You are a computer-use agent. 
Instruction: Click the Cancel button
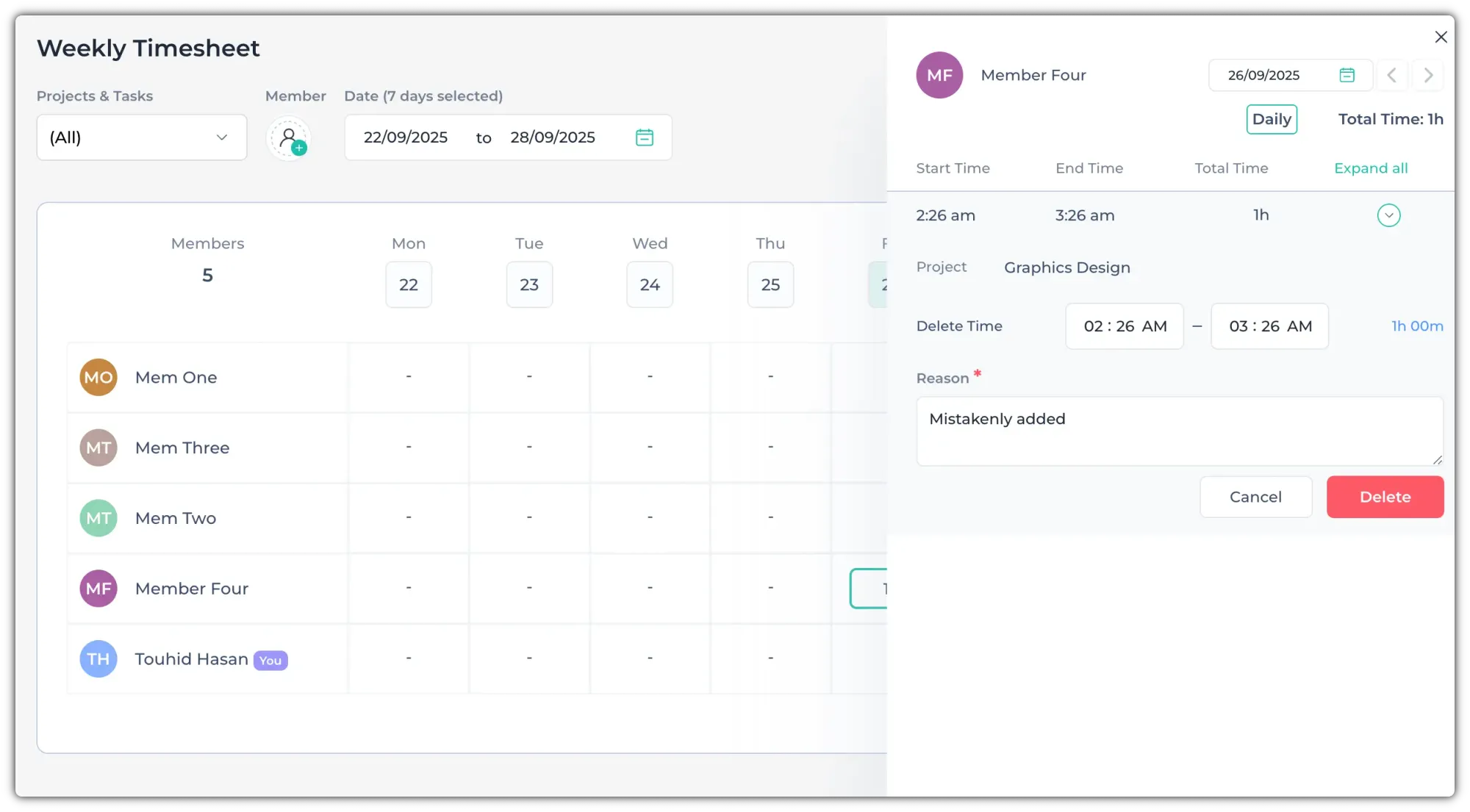point(1255,497)
